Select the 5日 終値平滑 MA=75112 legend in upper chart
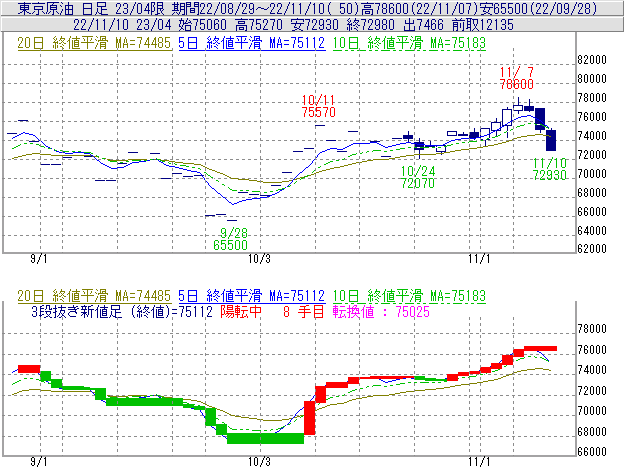The height and width of the screenshot is (475, 624). point(252,43)
